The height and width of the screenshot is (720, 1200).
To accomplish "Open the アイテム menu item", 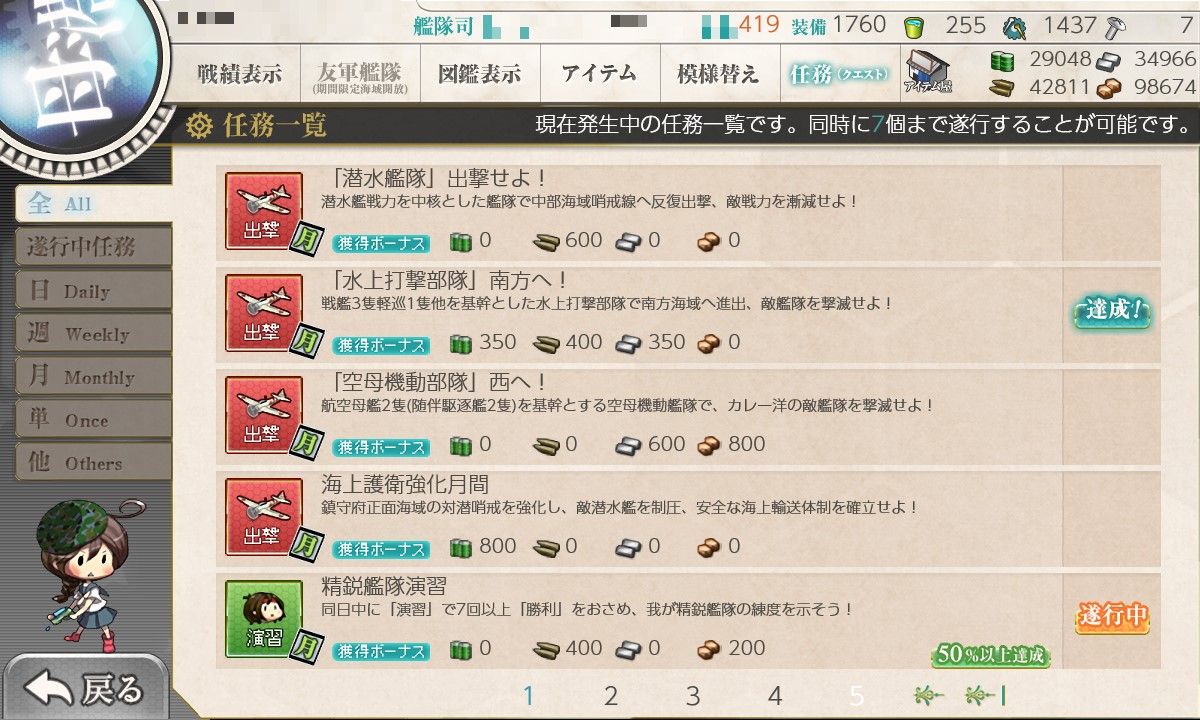I will click(x=599, y=74).
